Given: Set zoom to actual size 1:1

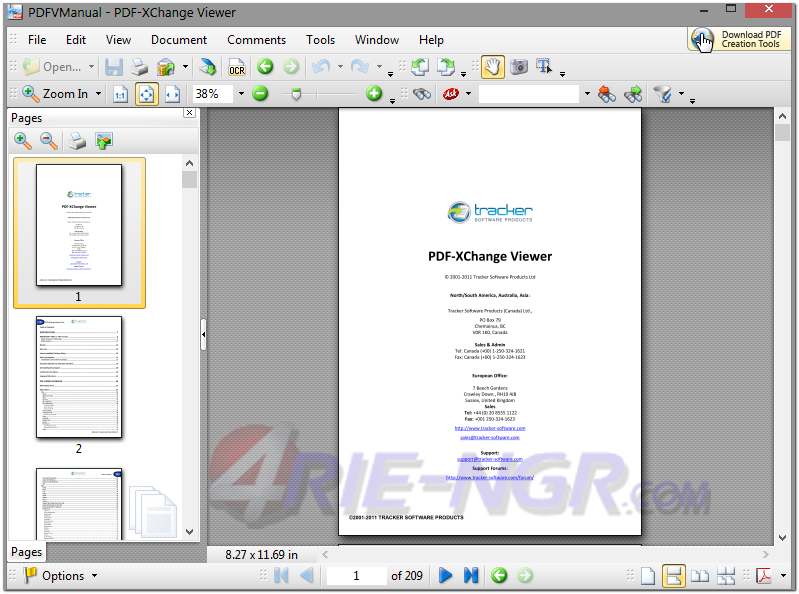Looking at the screenshot, I should pyautogui.click(x=120, y=94).
